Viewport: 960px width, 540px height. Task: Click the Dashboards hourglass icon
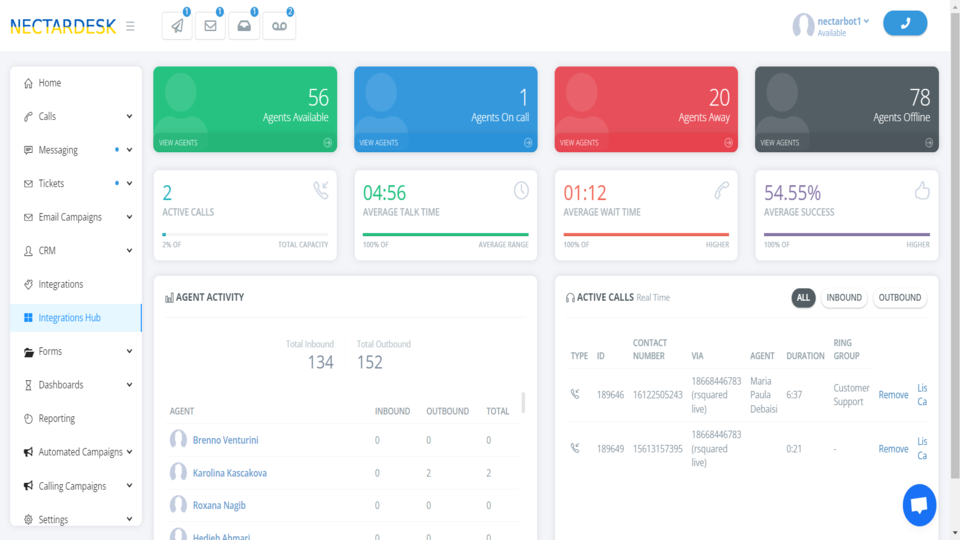28,385
